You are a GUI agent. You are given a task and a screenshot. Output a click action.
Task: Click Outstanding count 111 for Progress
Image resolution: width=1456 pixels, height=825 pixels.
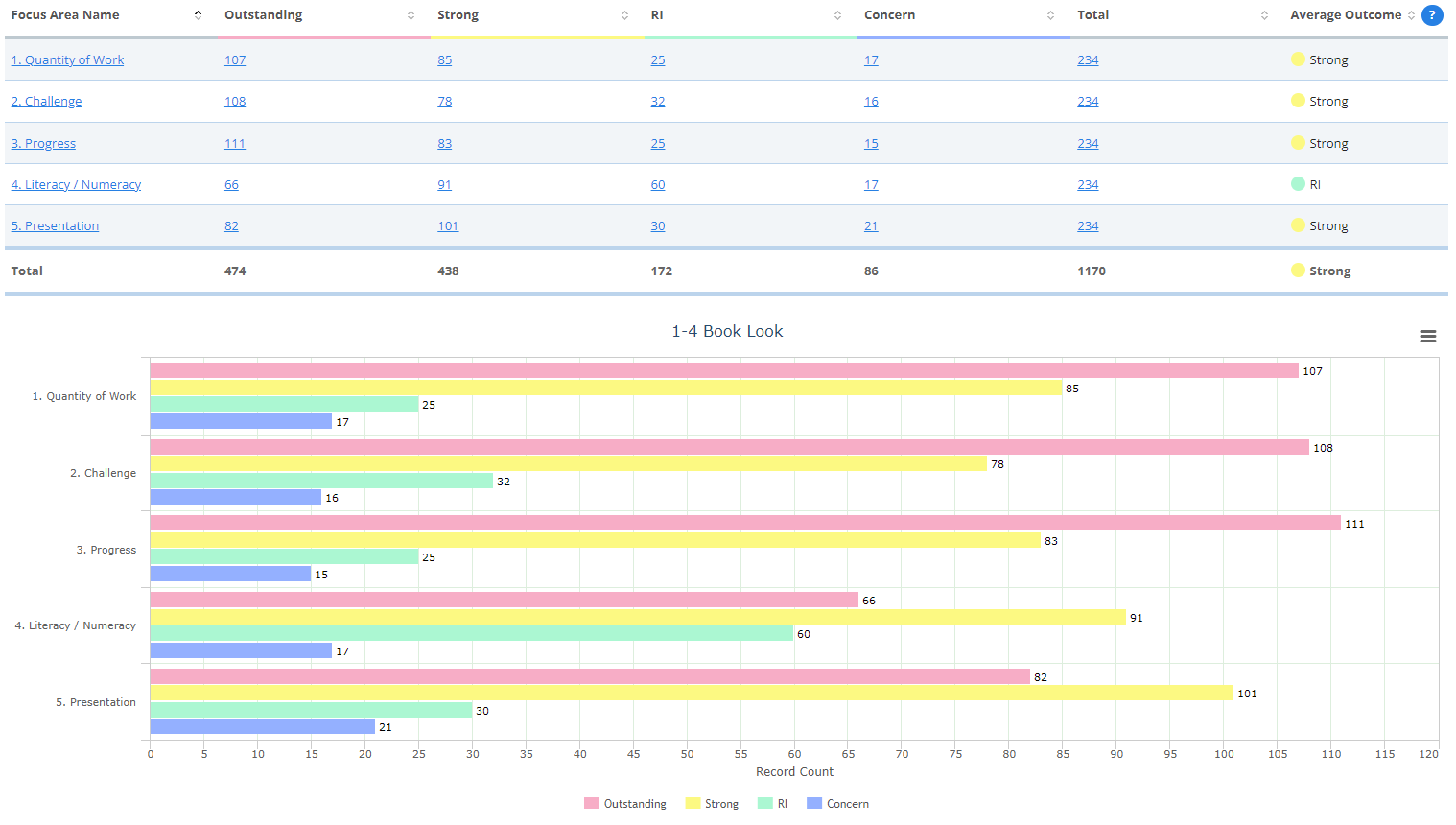pos(235,143)
